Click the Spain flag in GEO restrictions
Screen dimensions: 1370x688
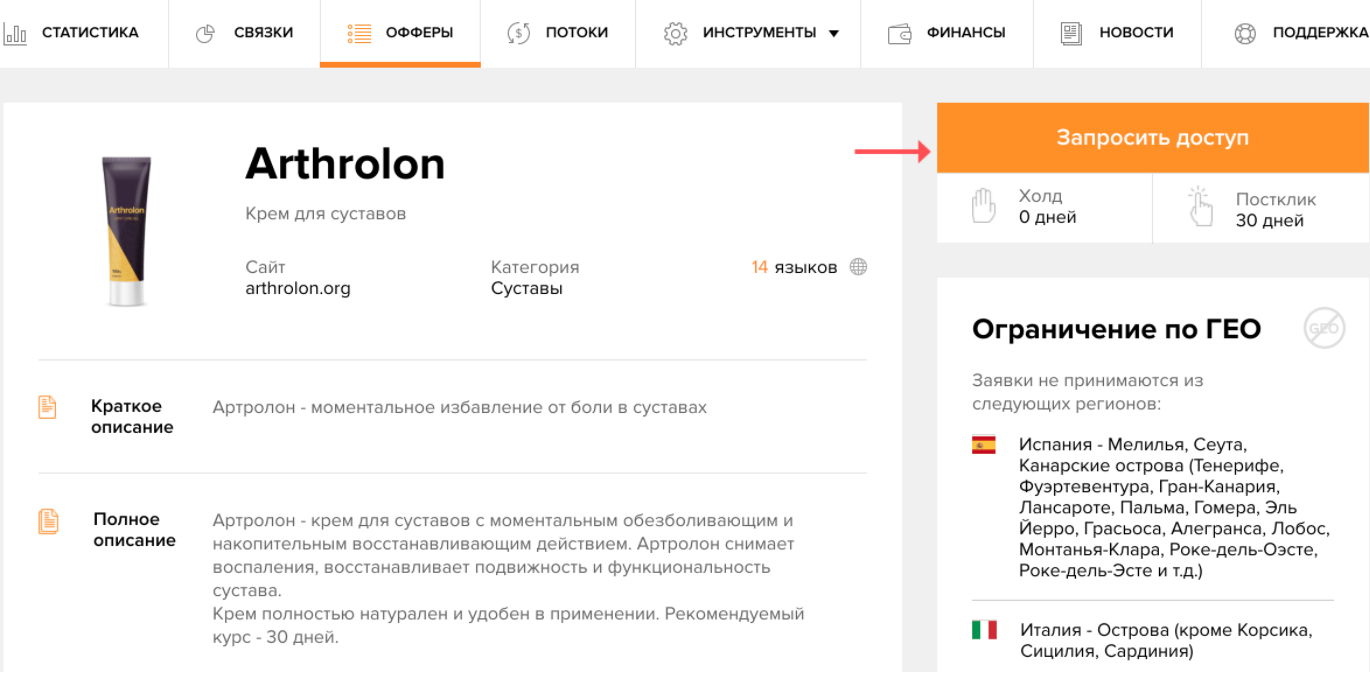(984, 445)
